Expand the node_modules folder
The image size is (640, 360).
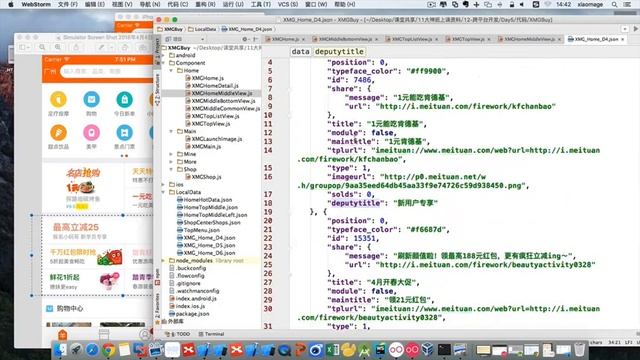click(164, 260)
